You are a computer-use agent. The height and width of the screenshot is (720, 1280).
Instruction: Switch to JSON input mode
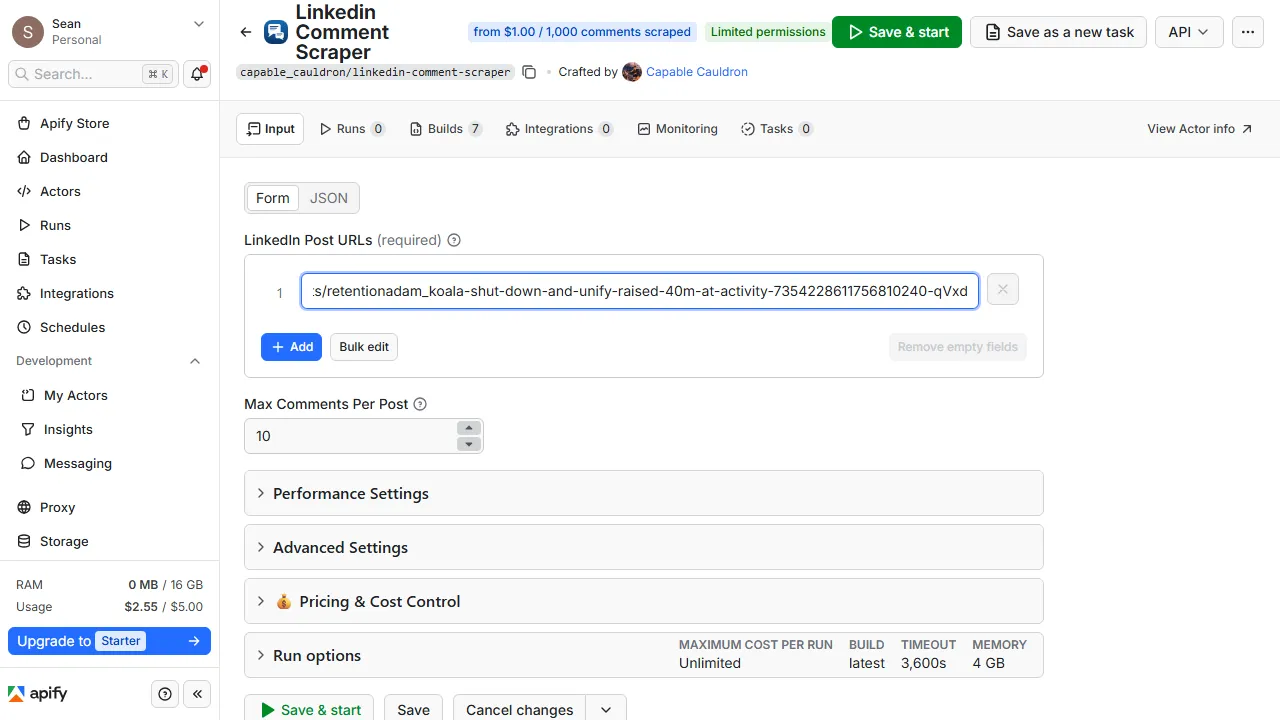[329, 198]
